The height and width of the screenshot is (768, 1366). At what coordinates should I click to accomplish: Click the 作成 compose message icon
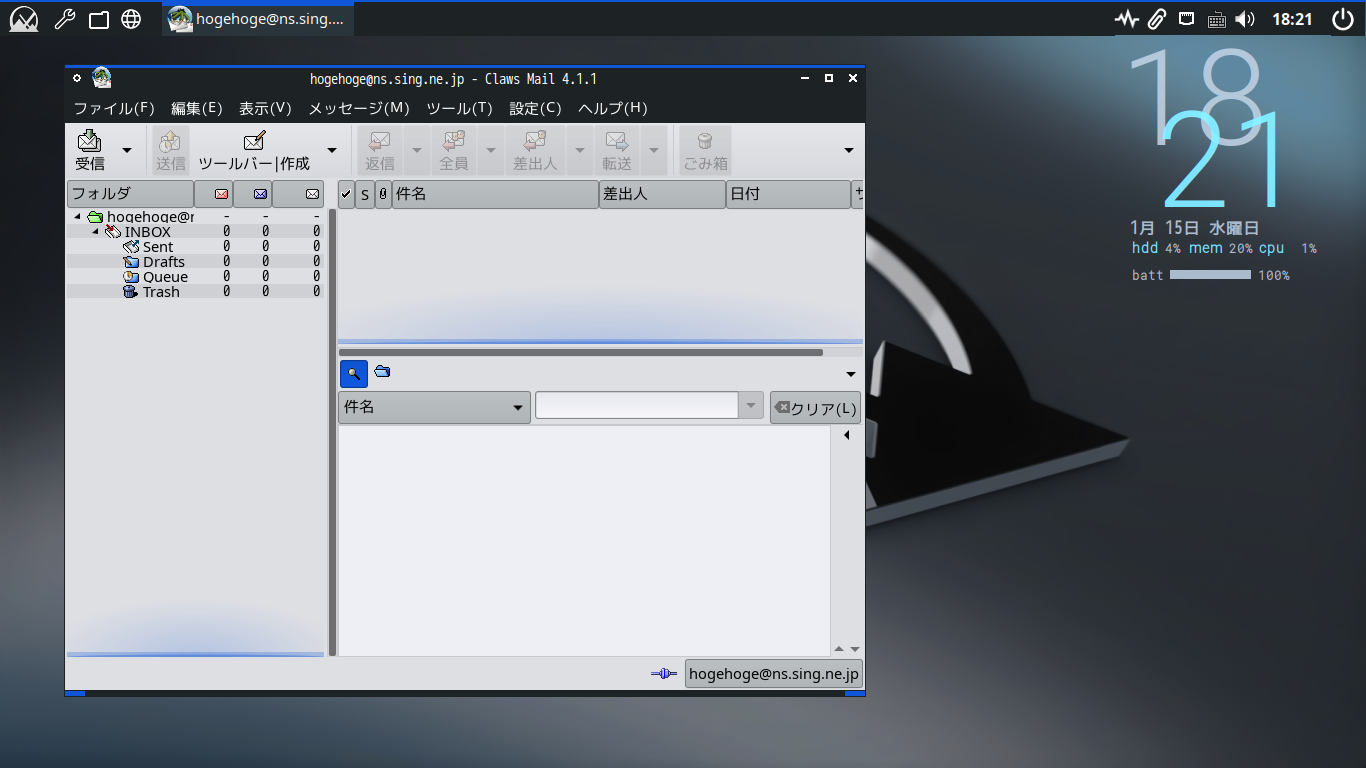pos(254,141)
